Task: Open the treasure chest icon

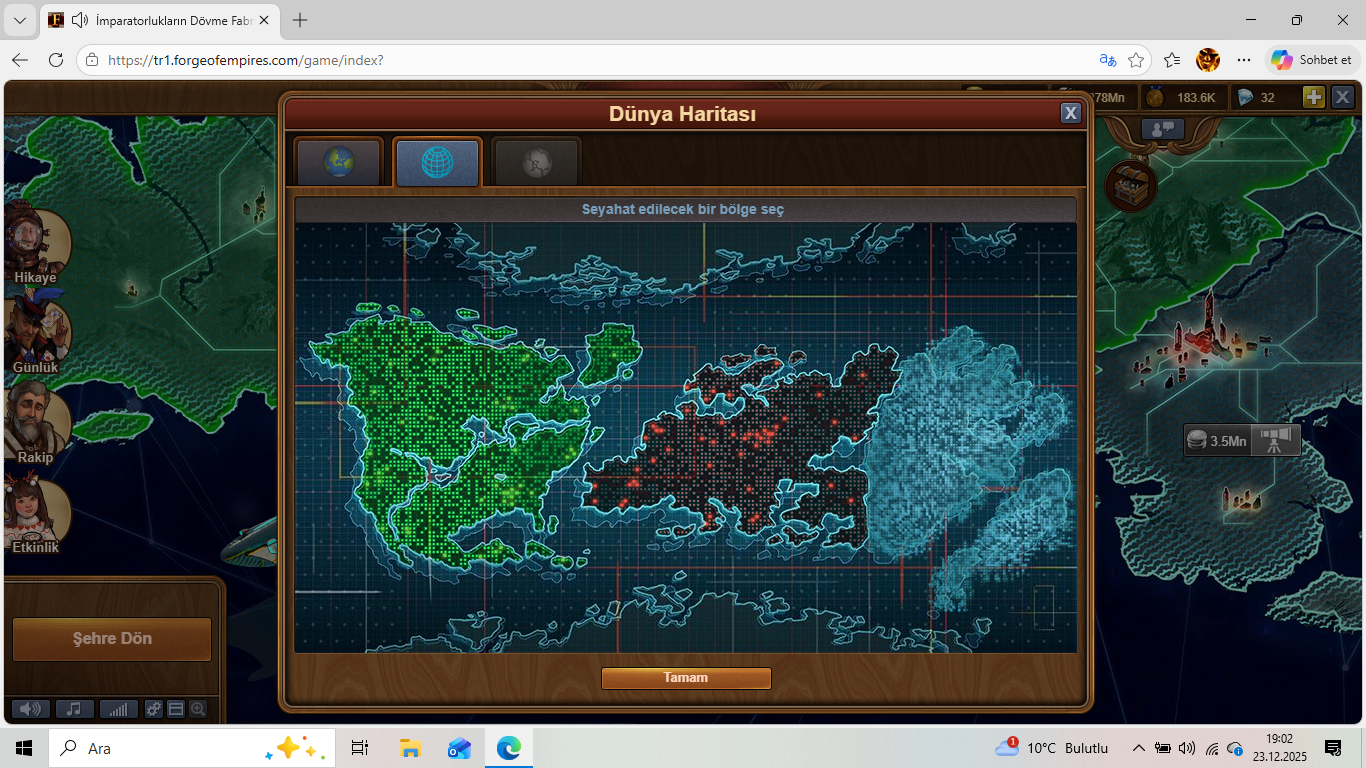Action: [x=1131, y=187]
